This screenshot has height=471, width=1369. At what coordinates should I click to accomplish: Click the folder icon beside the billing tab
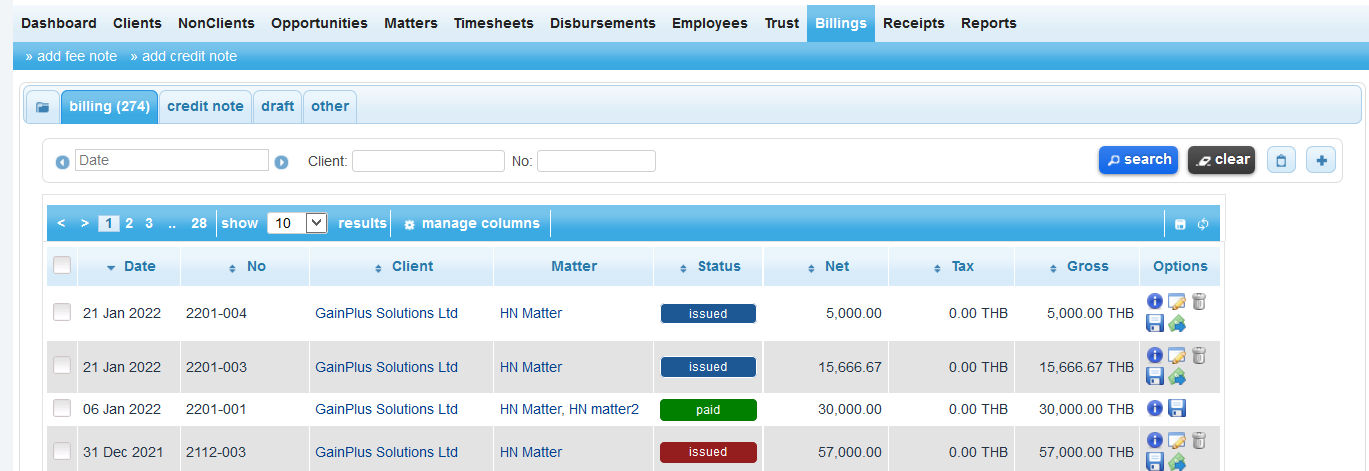click(42, 106)
